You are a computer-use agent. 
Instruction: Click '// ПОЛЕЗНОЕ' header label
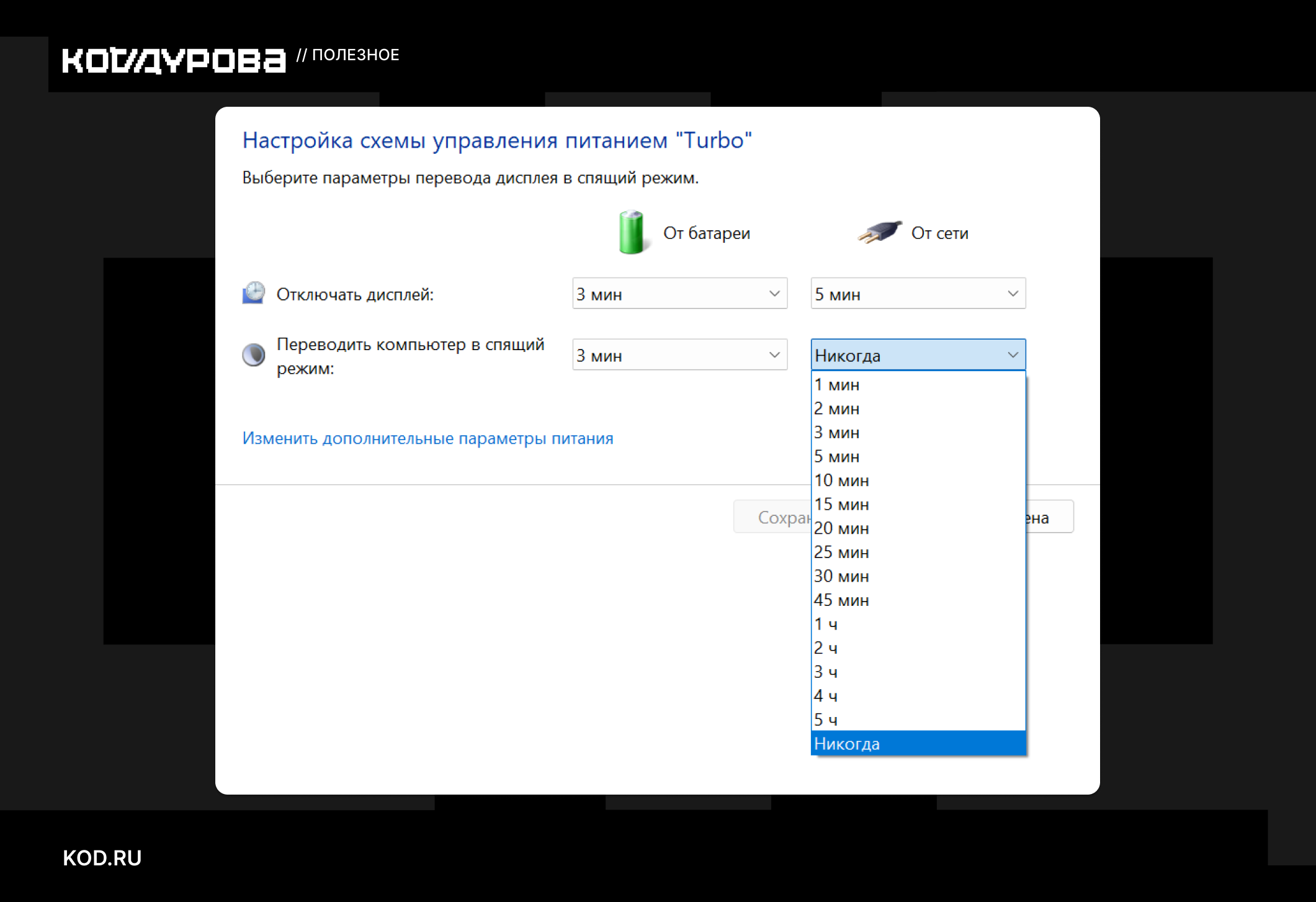click(347, 55)
